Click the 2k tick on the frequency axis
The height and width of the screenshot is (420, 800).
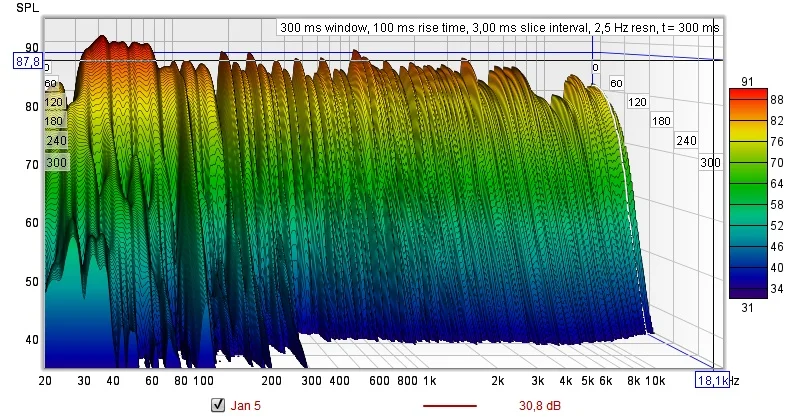tap(497, 381)
